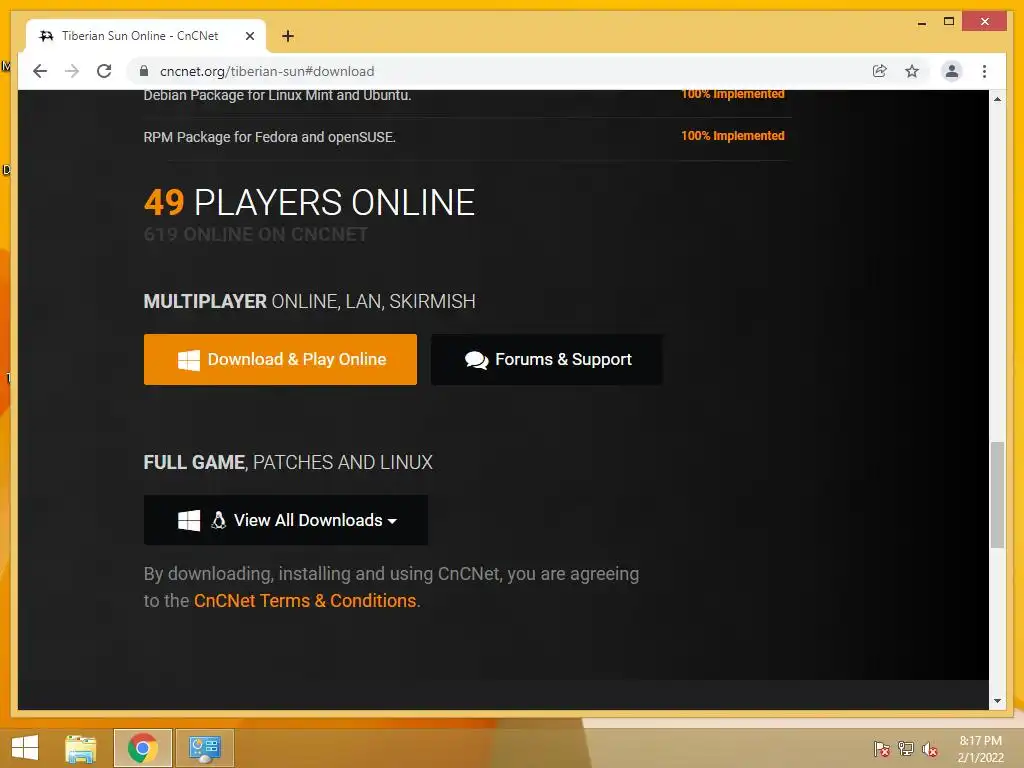Close the Tiberian Sun Online tab
Viewport: 1024px width, 768px height.
tap(249, 36)
